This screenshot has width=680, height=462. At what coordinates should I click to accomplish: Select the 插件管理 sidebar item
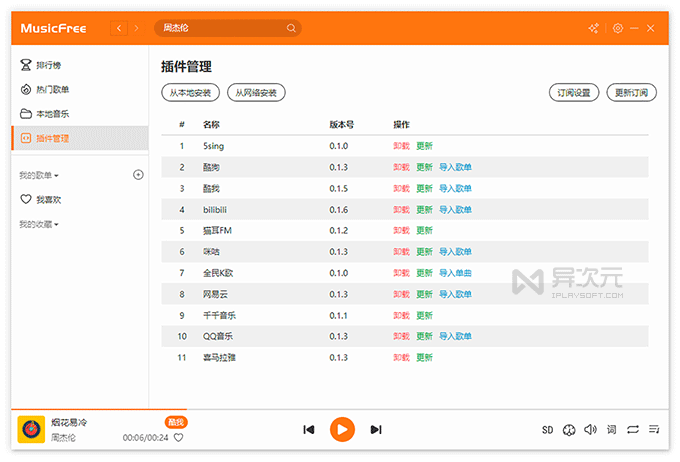[80, 138]
